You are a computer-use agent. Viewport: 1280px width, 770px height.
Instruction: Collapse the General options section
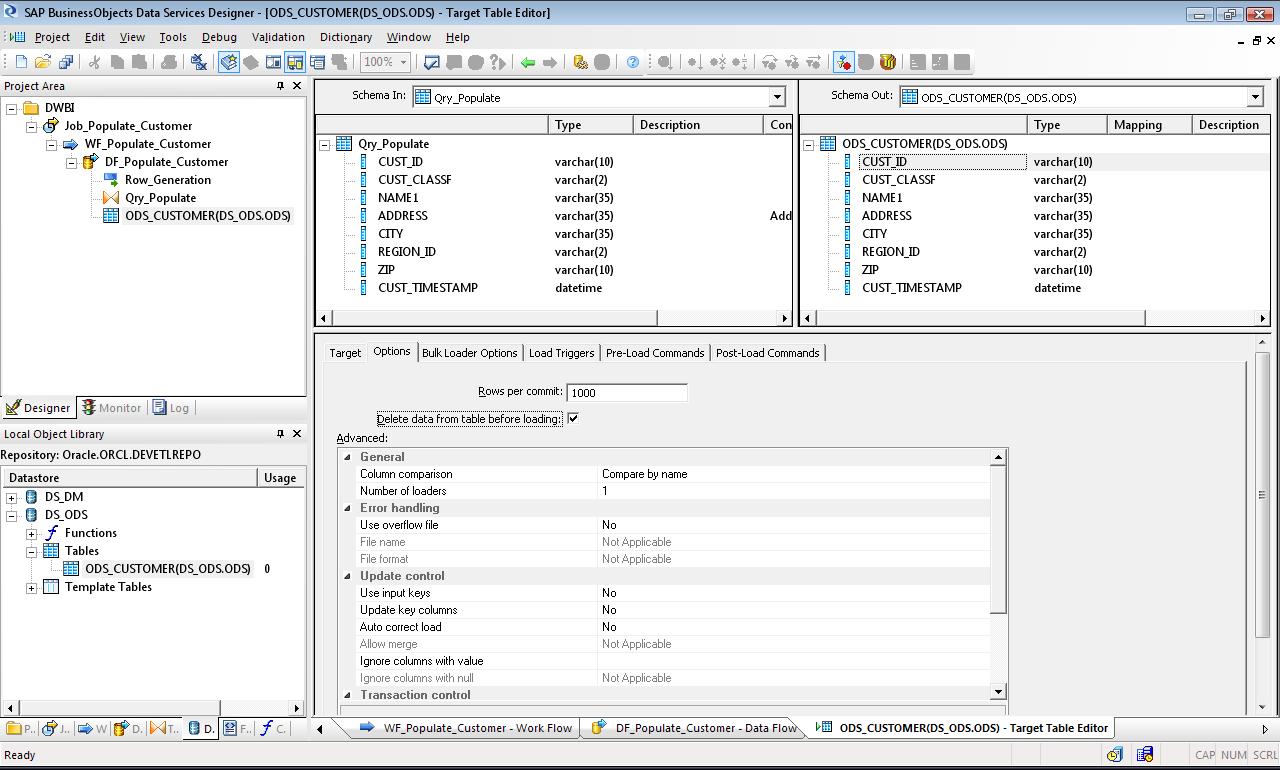348,457
